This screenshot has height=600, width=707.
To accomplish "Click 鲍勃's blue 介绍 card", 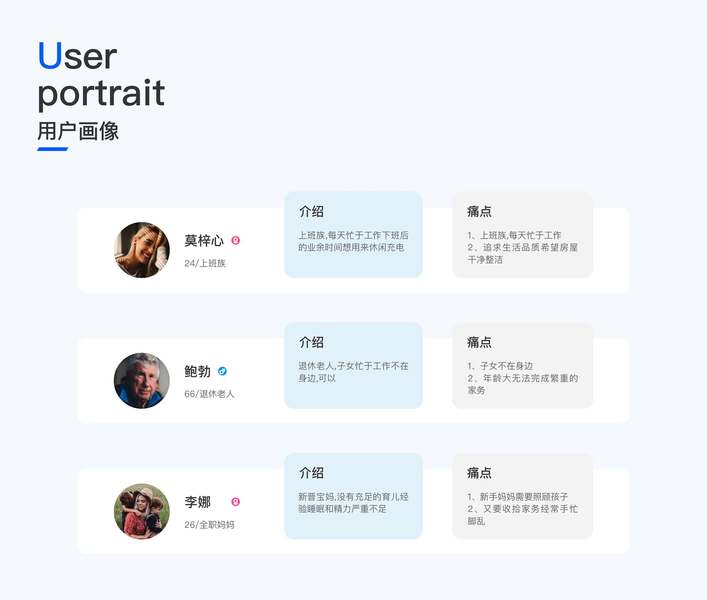I will tap(353, 365).
